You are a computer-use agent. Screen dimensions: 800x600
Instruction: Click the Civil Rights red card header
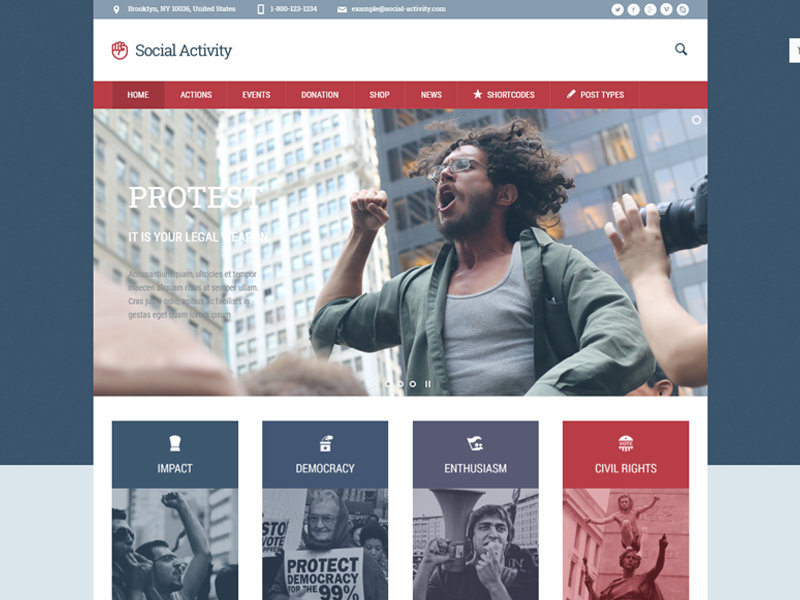(x=626, y=455)
